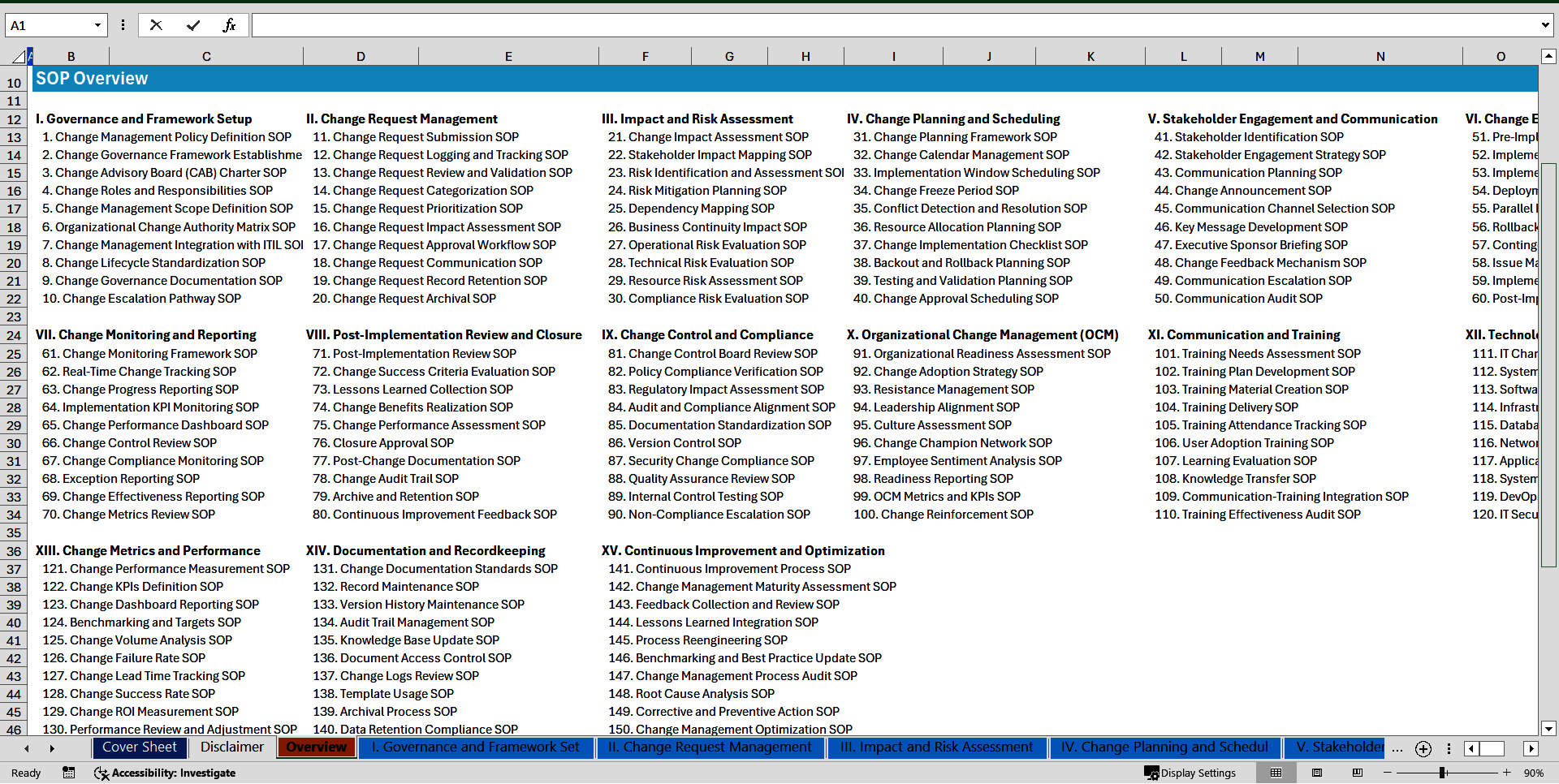Switch to Page Break Preview view
Screen dimensions: 1559x784
(1358, 773)
